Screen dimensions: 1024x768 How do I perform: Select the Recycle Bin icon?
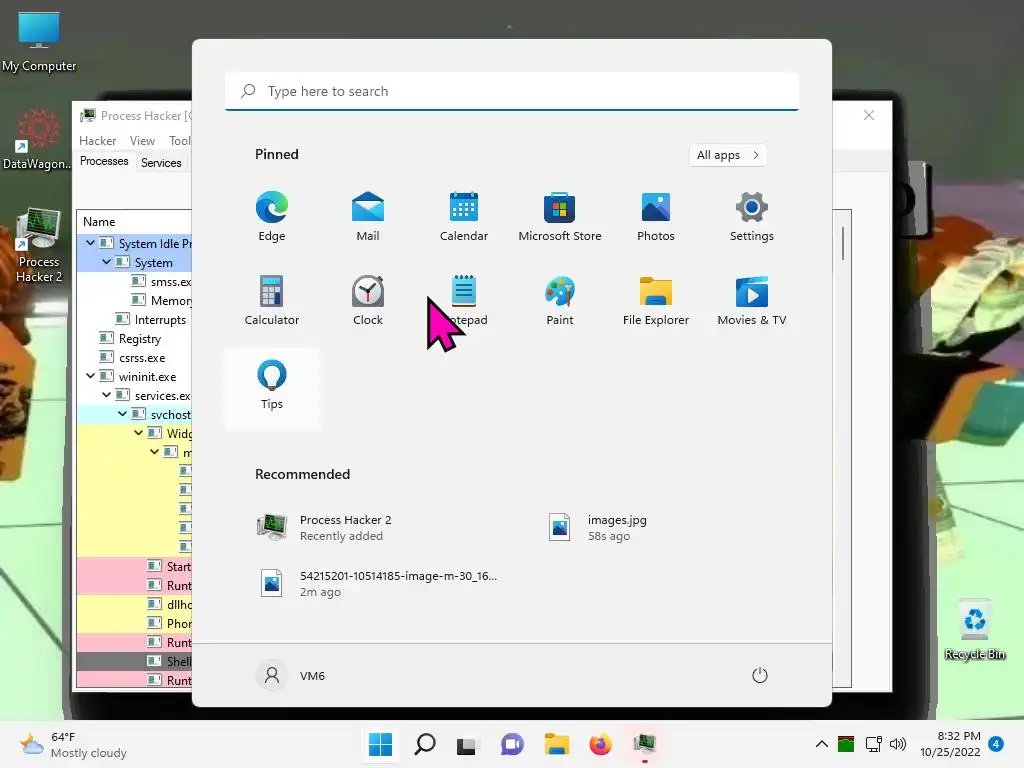[975, 630]
